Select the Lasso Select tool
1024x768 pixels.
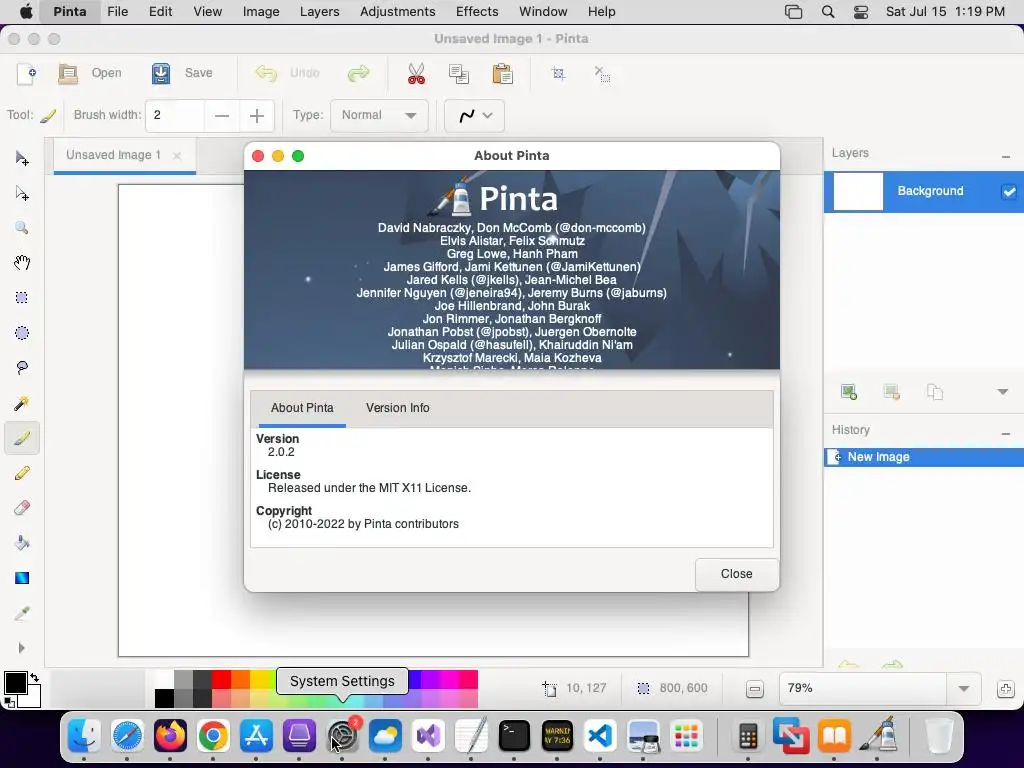coord(22,368)
